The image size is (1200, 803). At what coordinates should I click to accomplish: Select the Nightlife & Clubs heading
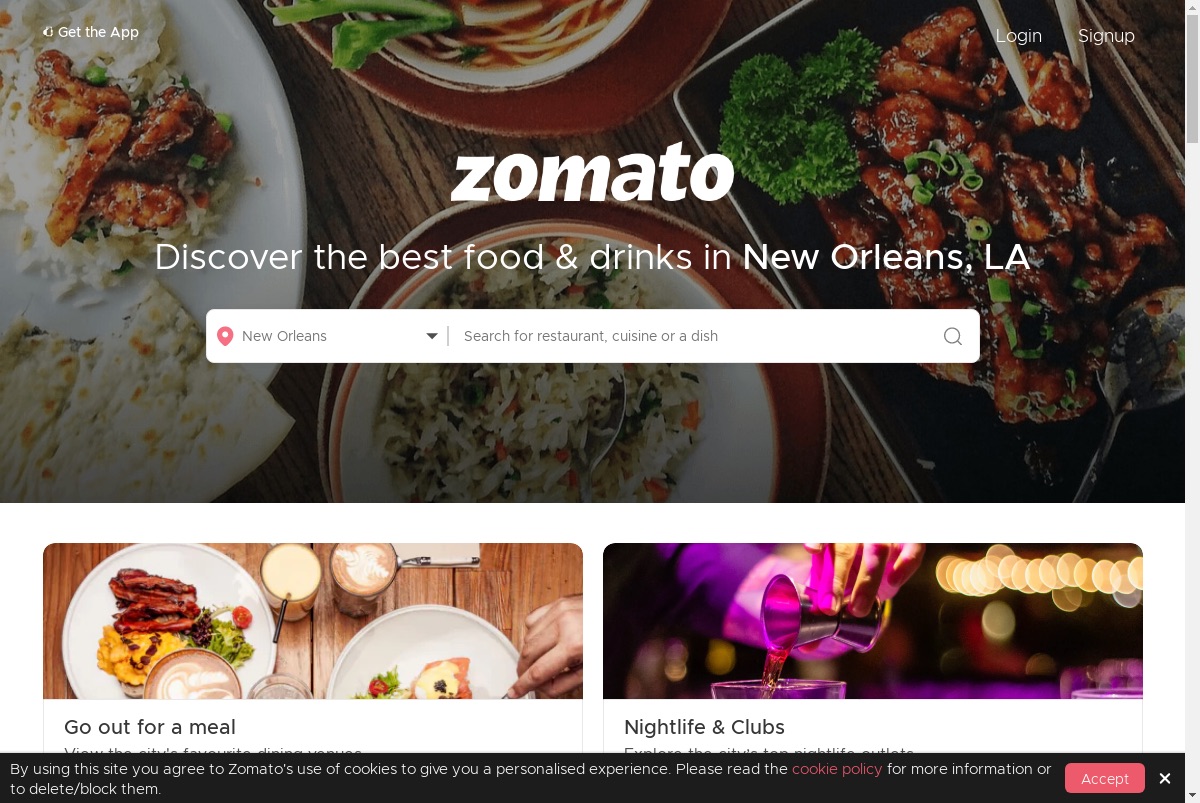(704, 727)
